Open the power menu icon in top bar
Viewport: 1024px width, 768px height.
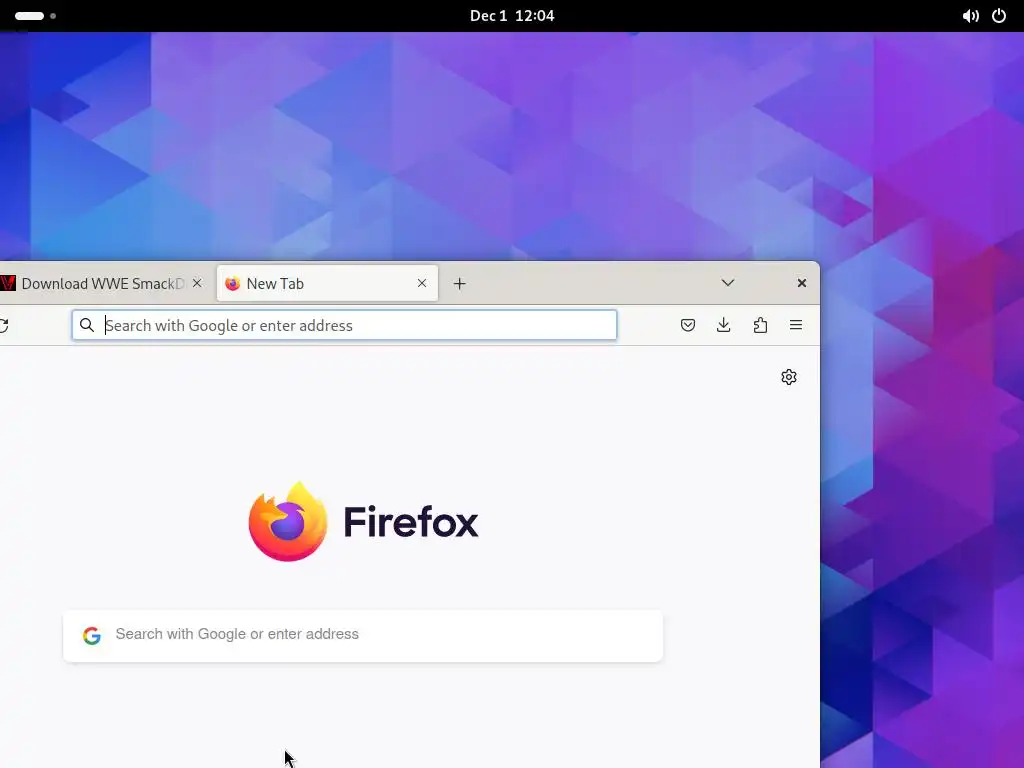(999, 16)
